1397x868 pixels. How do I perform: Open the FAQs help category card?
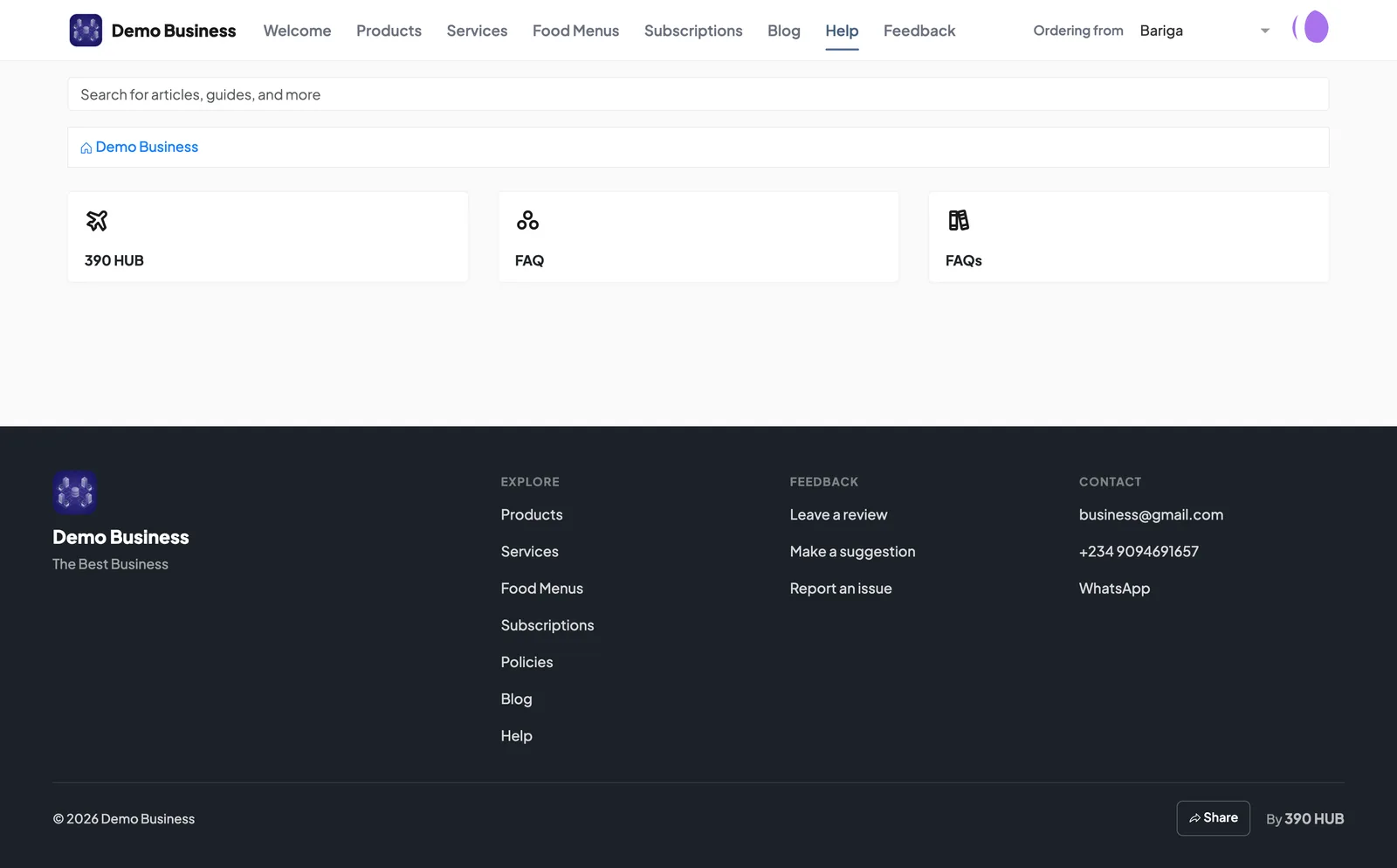(1129, 237)
